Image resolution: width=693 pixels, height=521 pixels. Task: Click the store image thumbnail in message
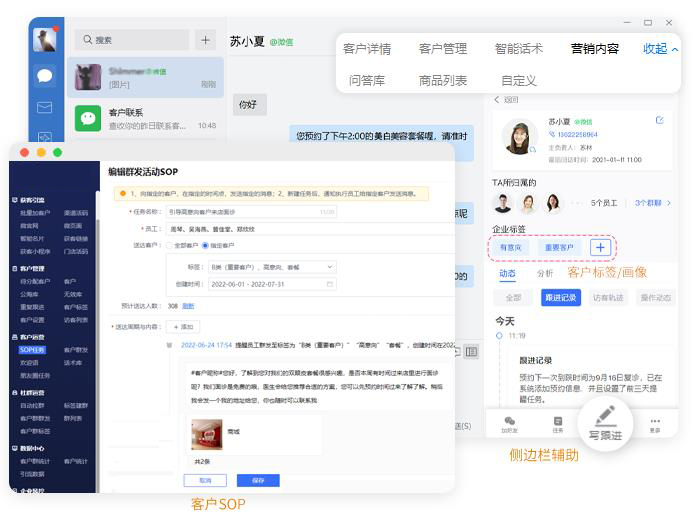(x=207, y=434)
